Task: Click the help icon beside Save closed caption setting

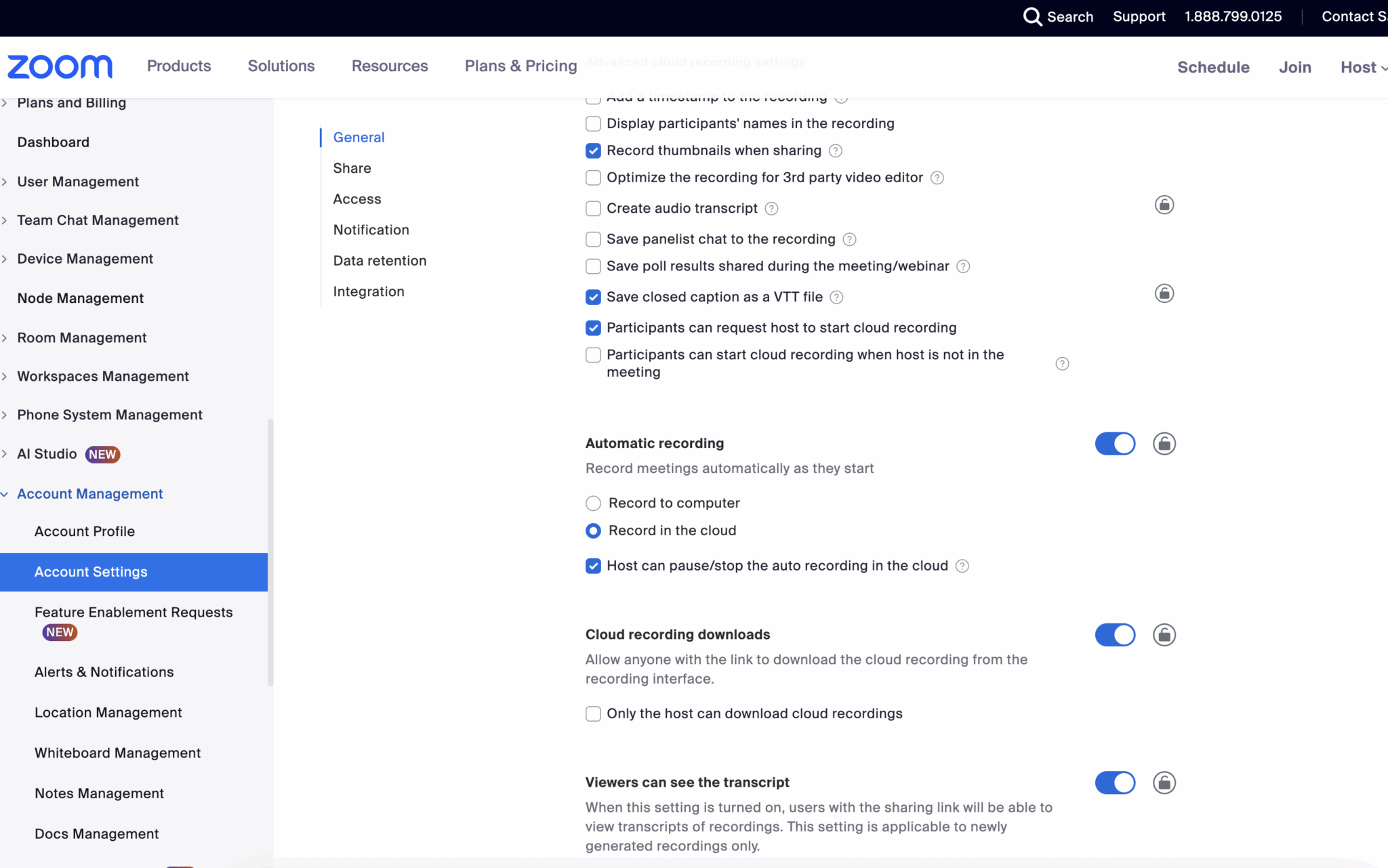Action: coord(838,297)
